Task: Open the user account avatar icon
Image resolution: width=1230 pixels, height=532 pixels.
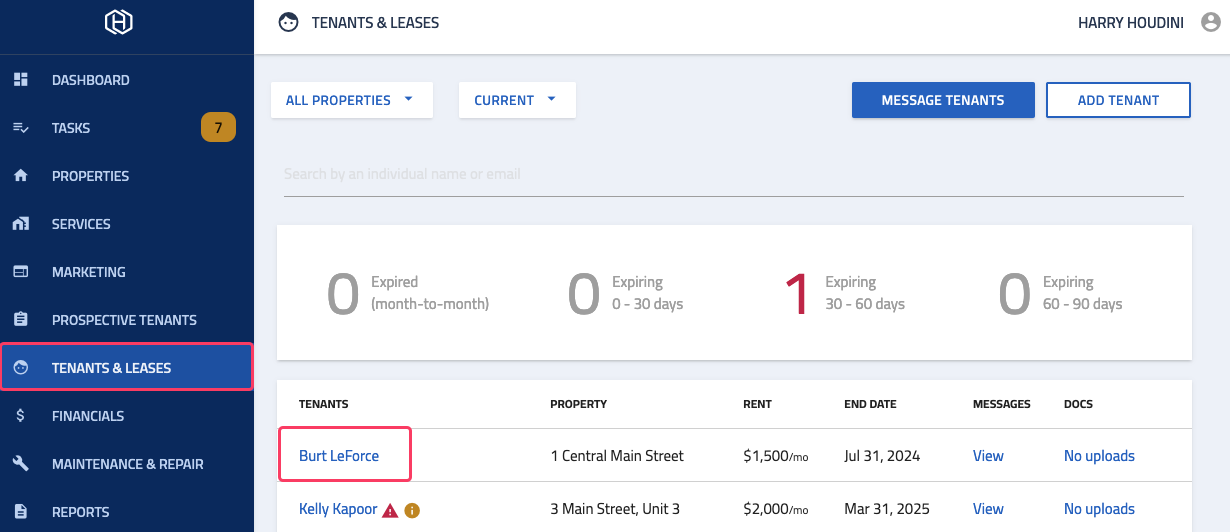Action: pos(1210,22)
